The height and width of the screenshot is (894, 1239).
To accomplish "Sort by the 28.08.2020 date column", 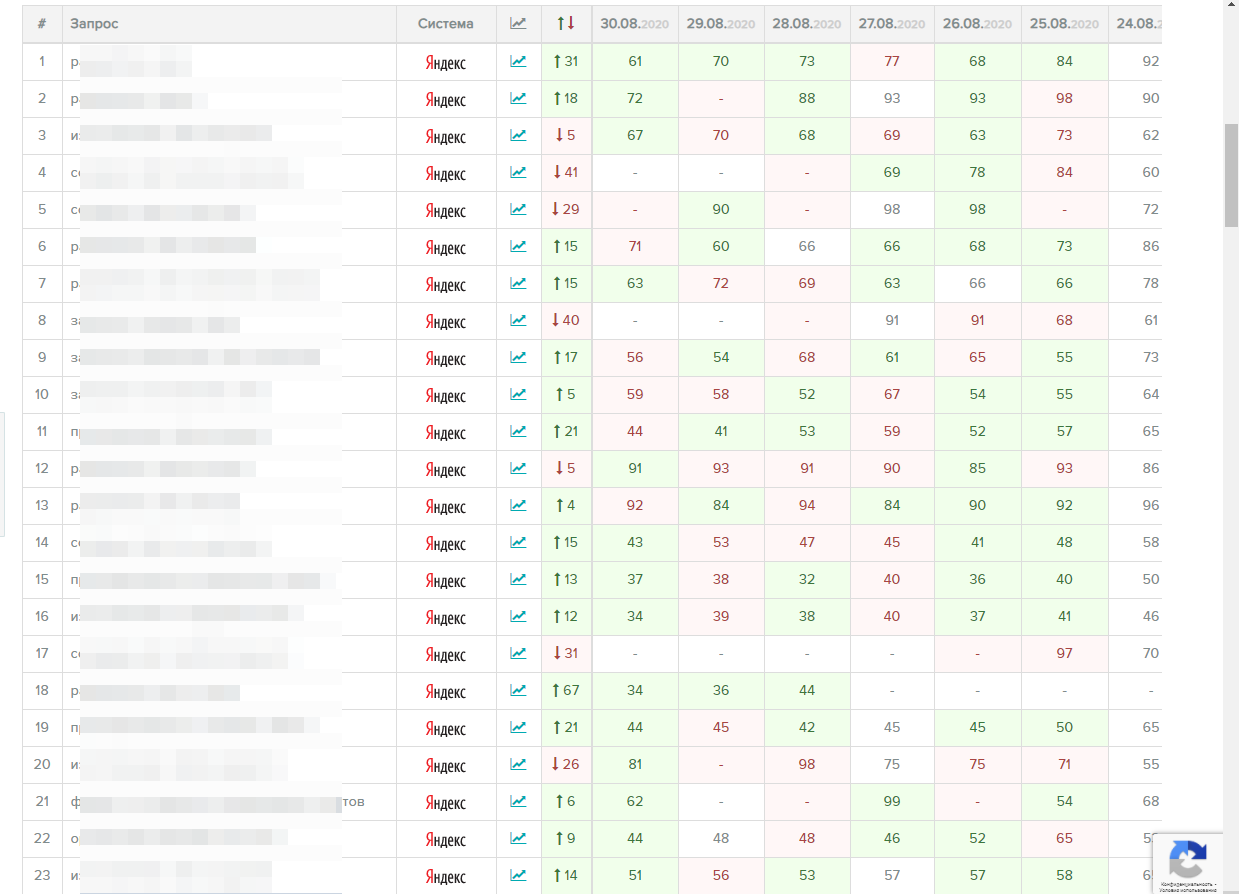I will point(807,23).
